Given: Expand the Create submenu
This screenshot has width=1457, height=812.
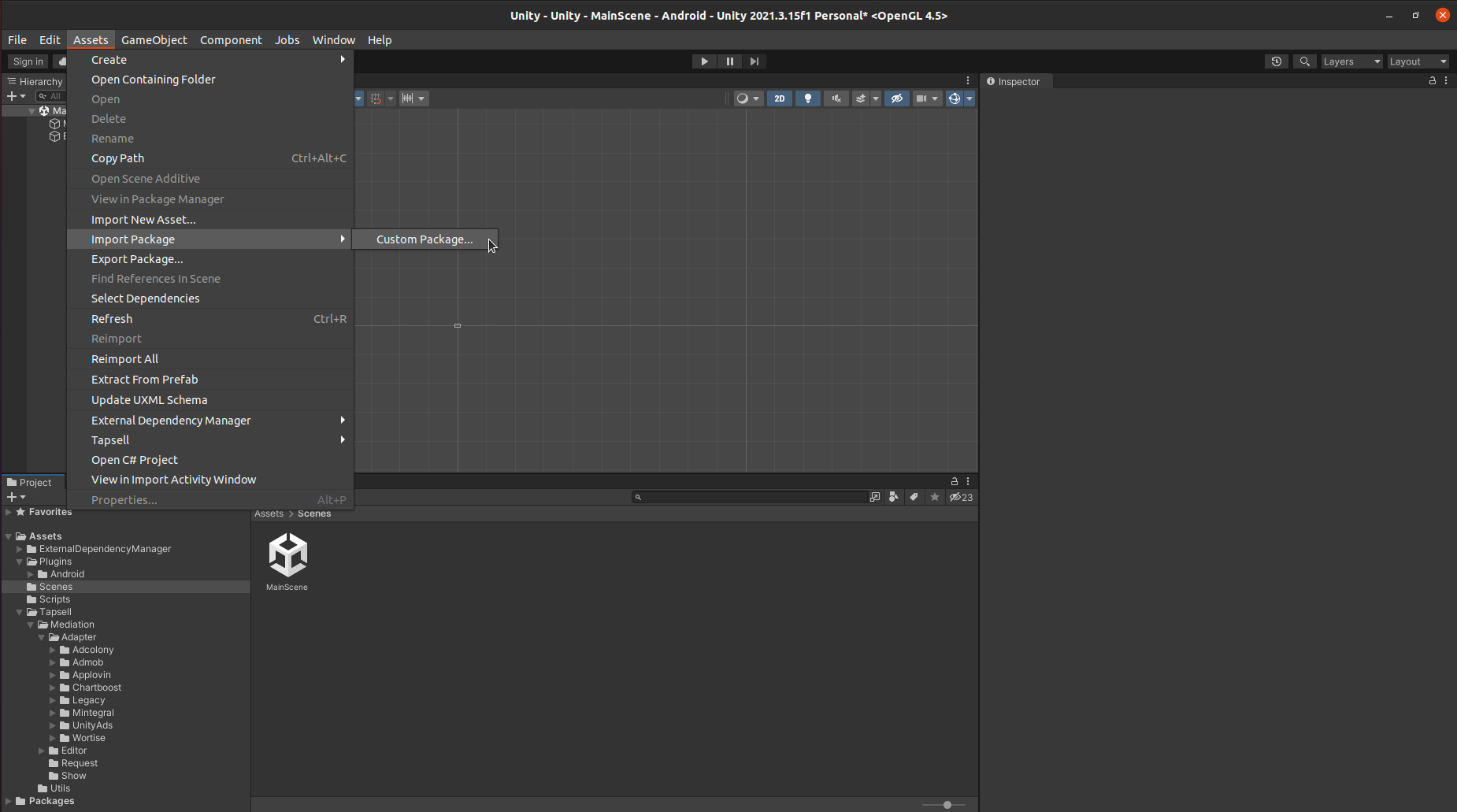Looking at the screenshot, I should [x=210, y=60].
